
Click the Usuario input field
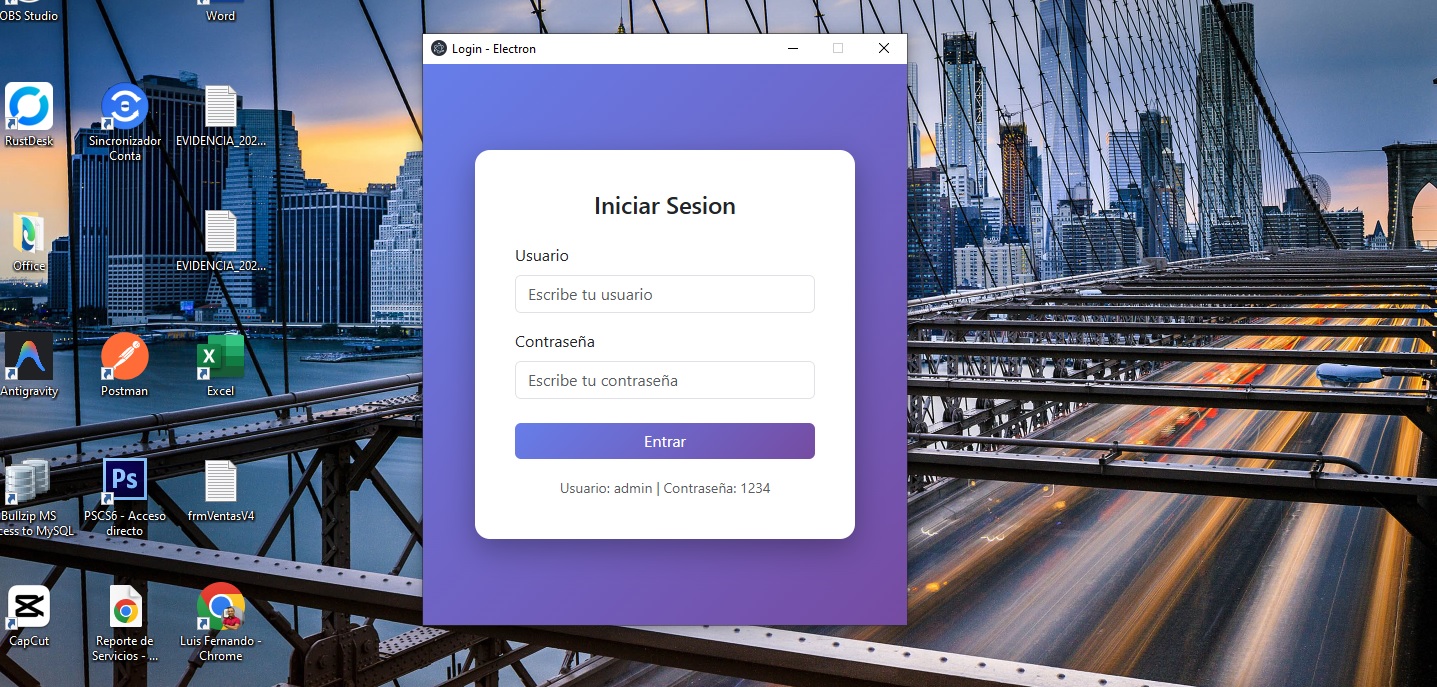pos(665,294)
